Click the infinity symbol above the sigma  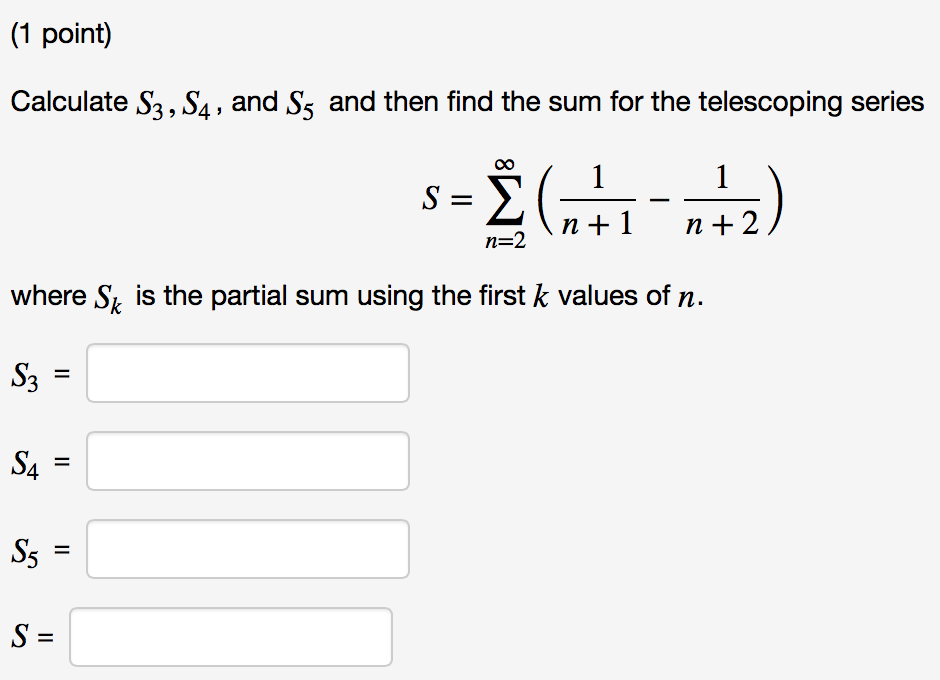[503, 164]
